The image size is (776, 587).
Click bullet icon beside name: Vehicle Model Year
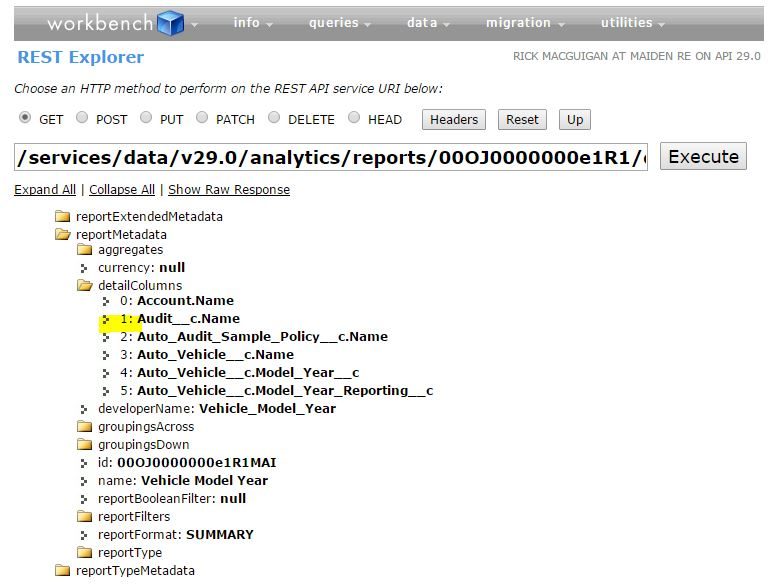(84, 481)
